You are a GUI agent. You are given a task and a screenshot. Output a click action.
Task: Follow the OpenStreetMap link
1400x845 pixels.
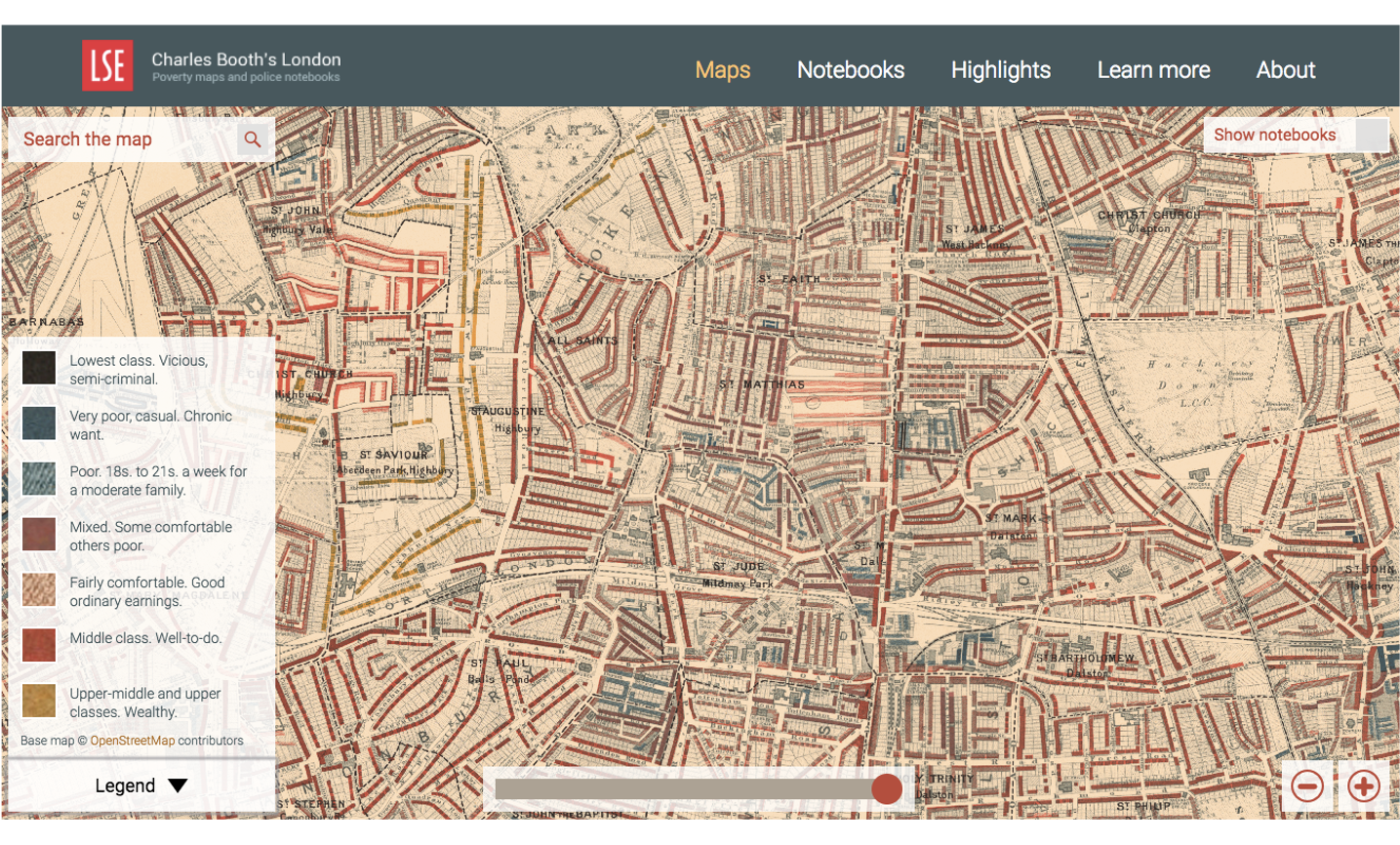pos(133,741)
